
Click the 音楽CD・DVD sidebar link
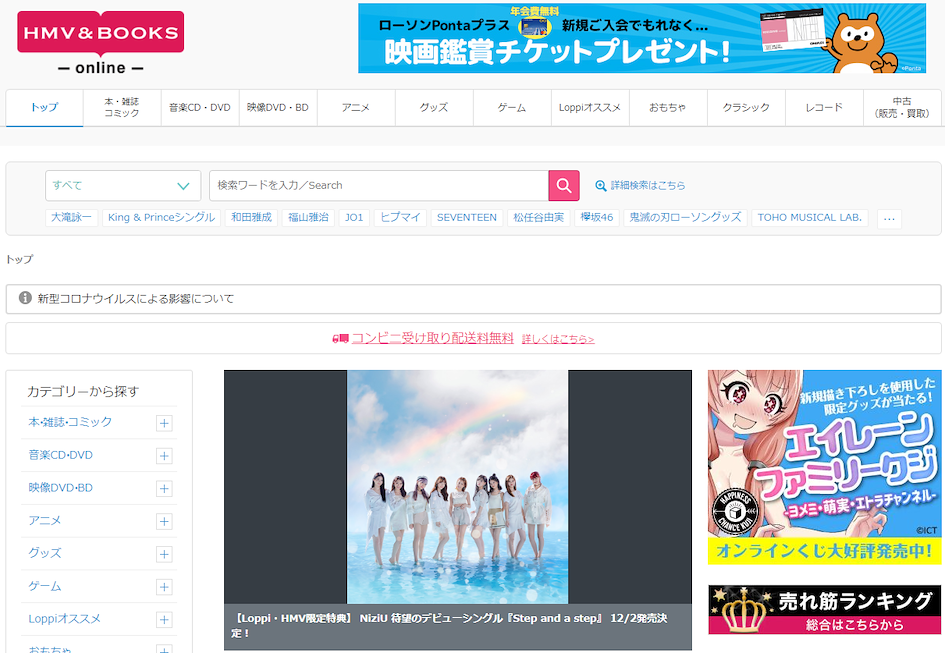pyautogui.click(x=60, y=455)
